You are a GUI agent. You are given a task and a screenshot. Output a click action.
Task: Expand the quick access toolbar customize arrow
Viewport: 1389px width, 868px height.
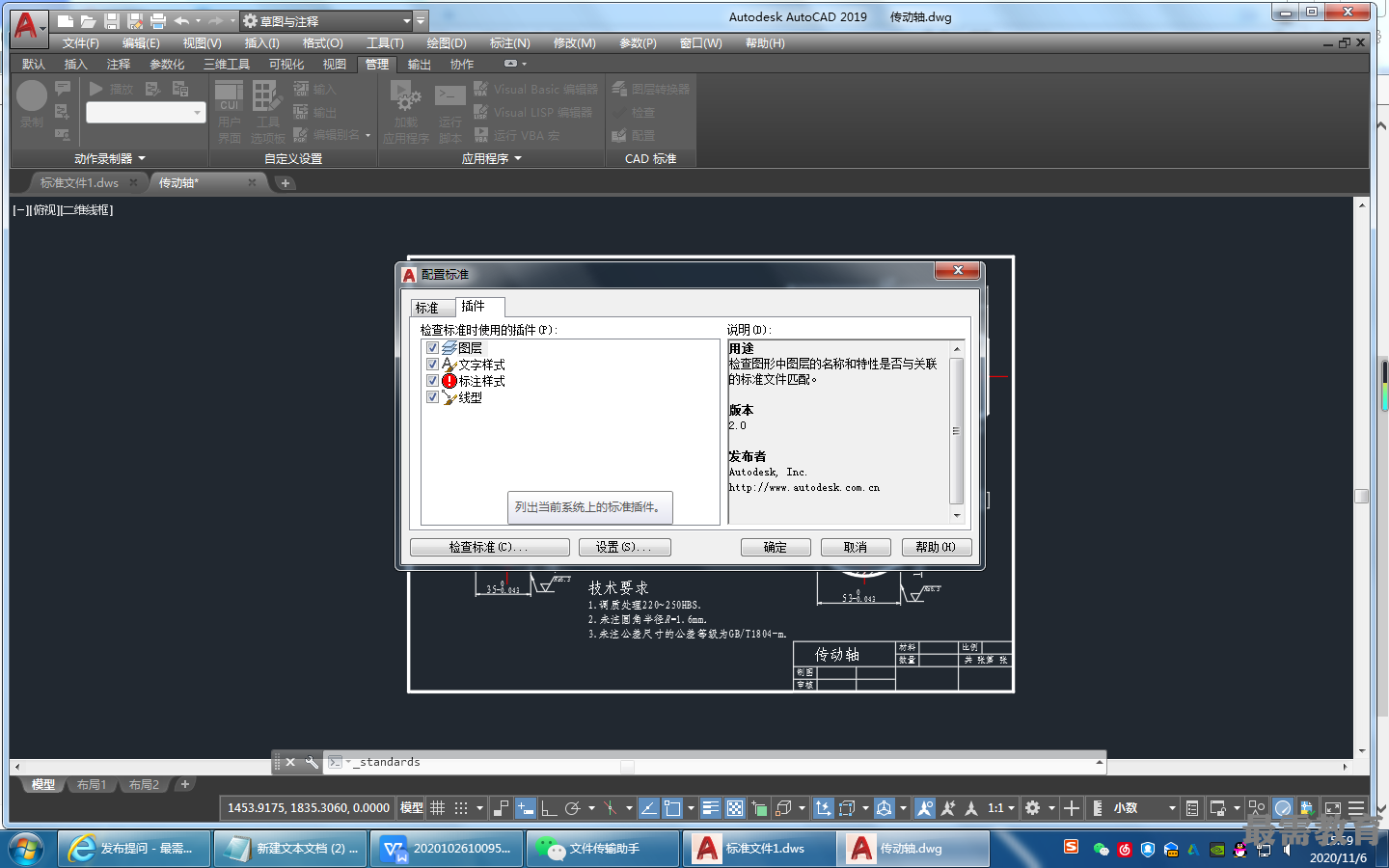point(421,20)
